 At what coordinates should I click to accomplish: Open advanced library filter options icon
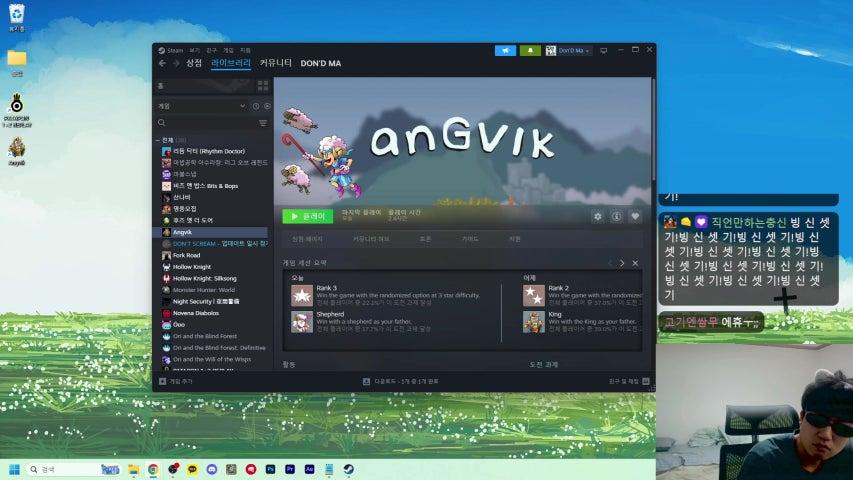click(263, 123)
